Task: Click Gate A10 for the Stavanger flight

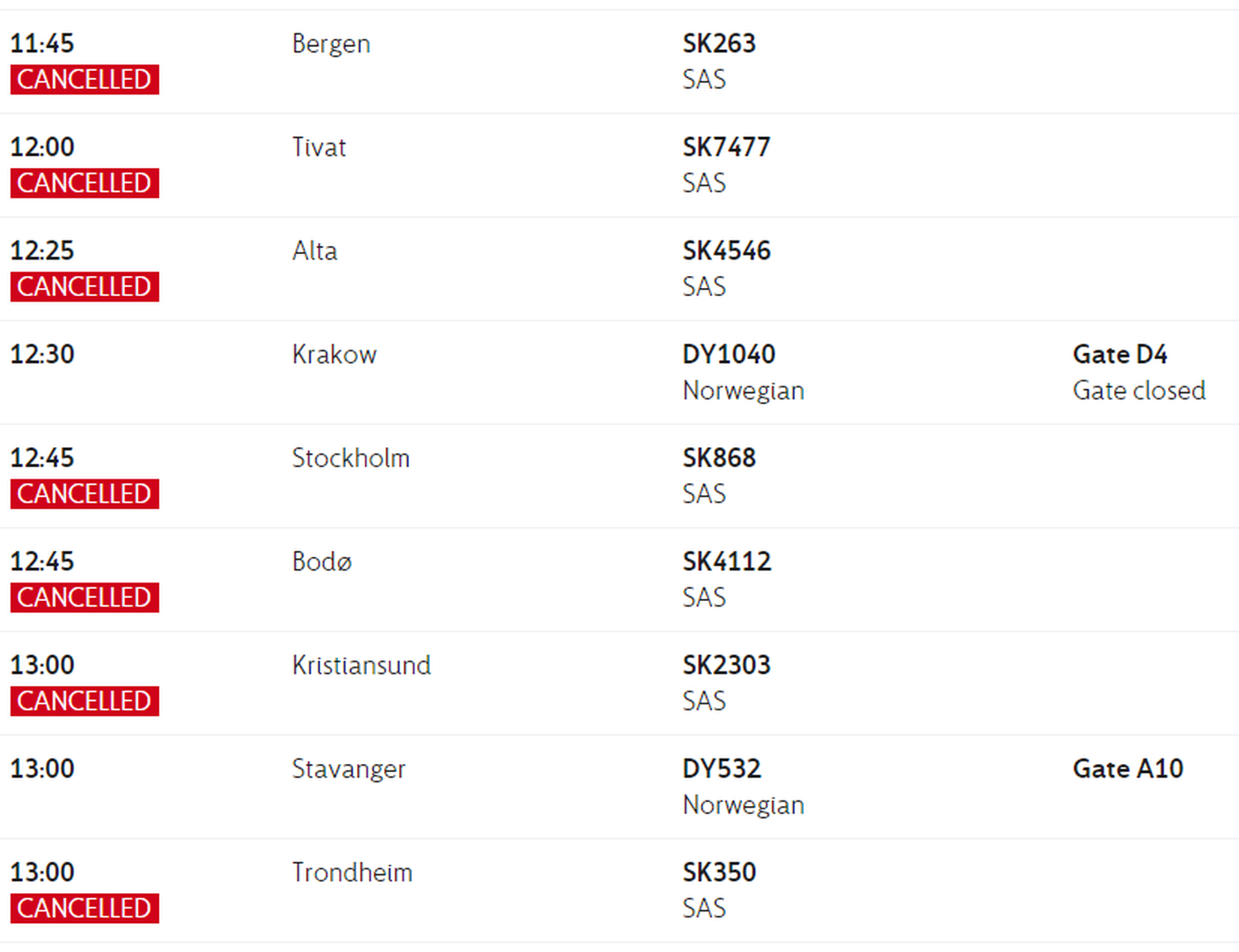Action: coord(1128,769)
